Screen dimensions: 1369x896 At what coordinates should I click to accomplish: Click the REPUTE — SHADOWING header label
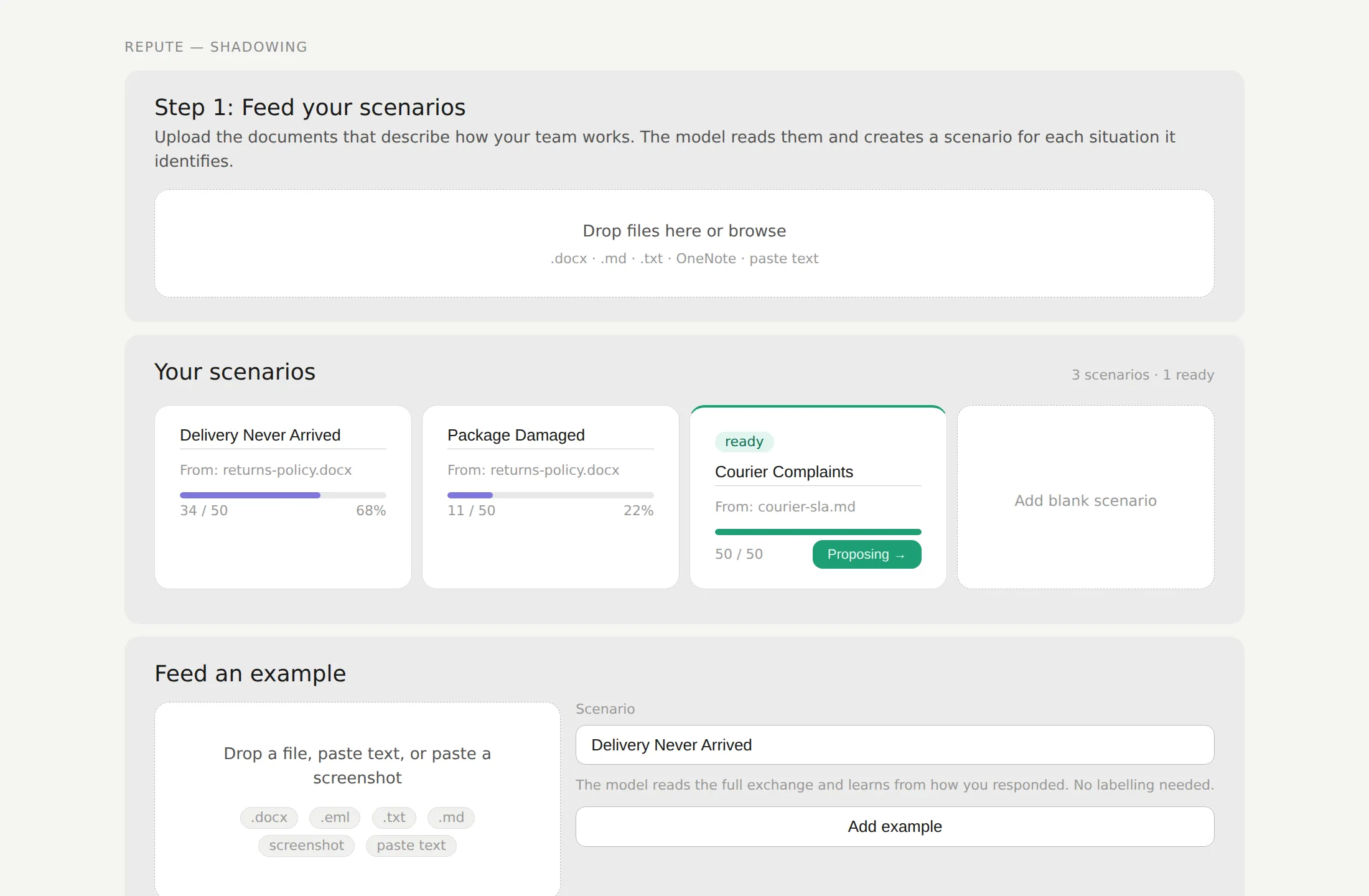(216, 47)
